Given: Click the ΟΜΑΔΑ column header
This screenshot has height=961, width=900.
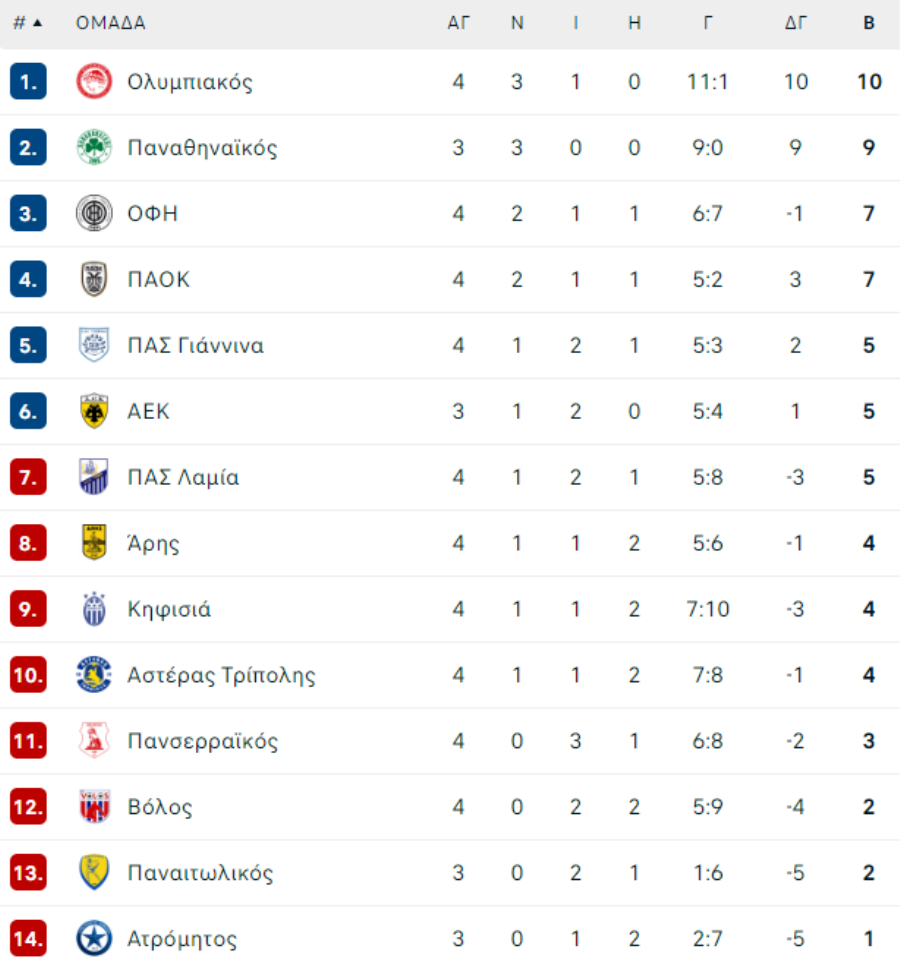Looking at the screenshot, I should point(111,23).
